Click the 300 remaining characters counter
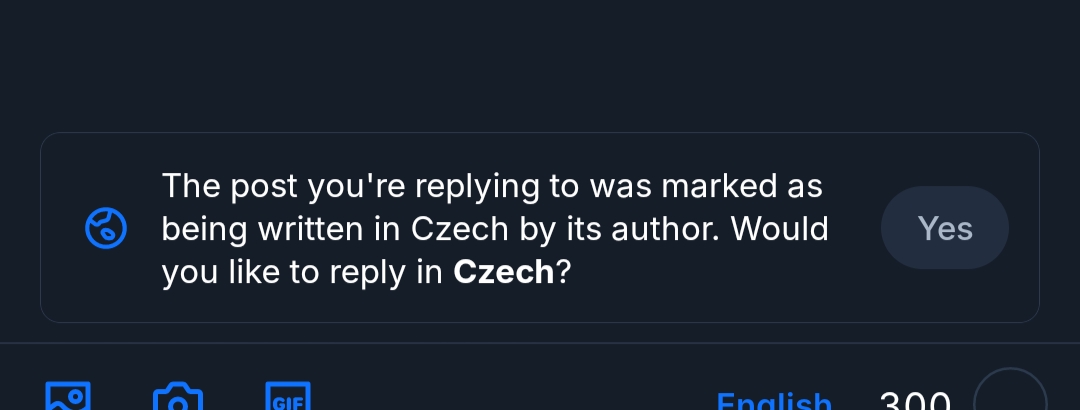The image size is (1080, 410). (x=914, y=402)
